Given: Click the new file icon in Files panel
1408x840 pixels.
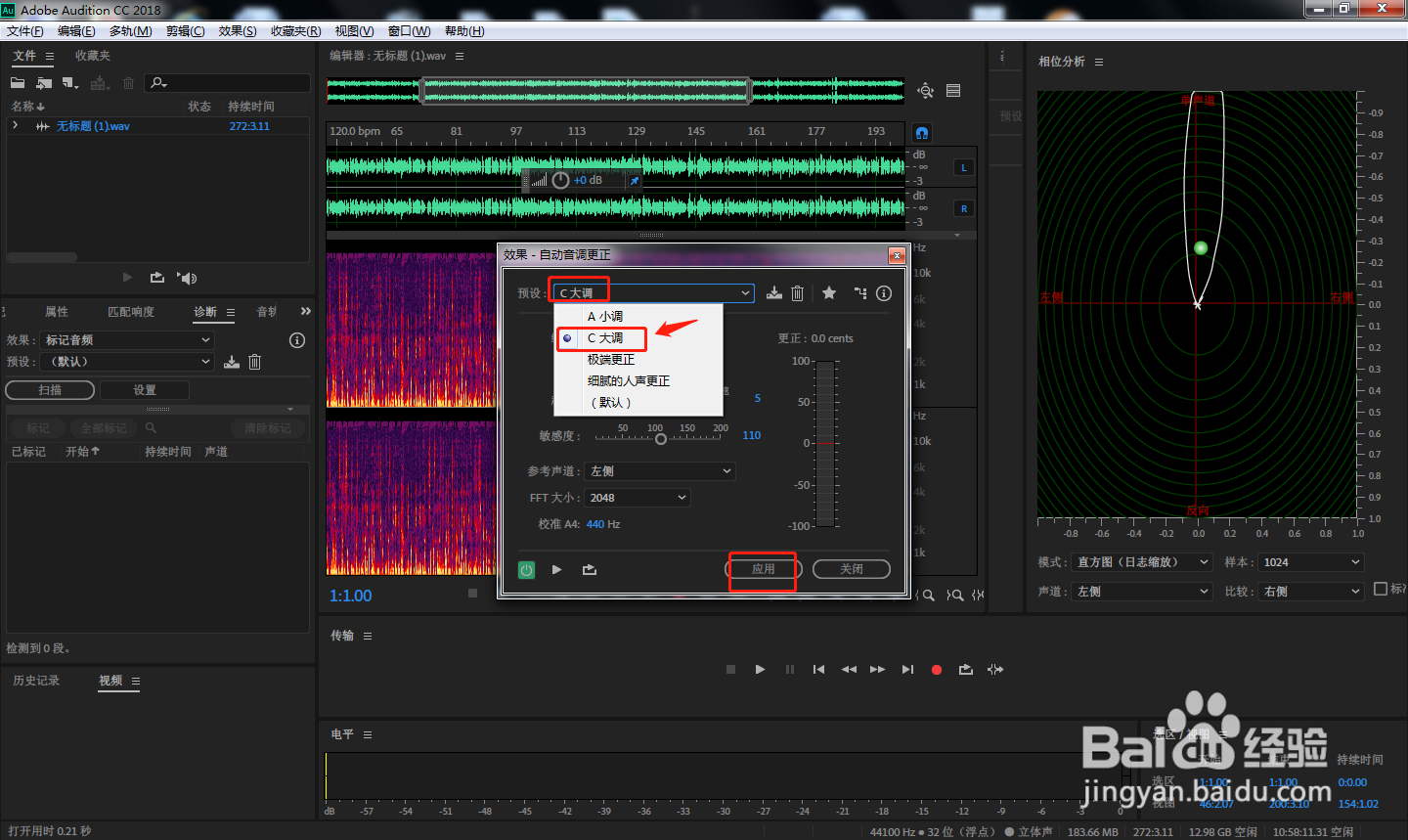Looking at the screenshot, I should point(69,83).
